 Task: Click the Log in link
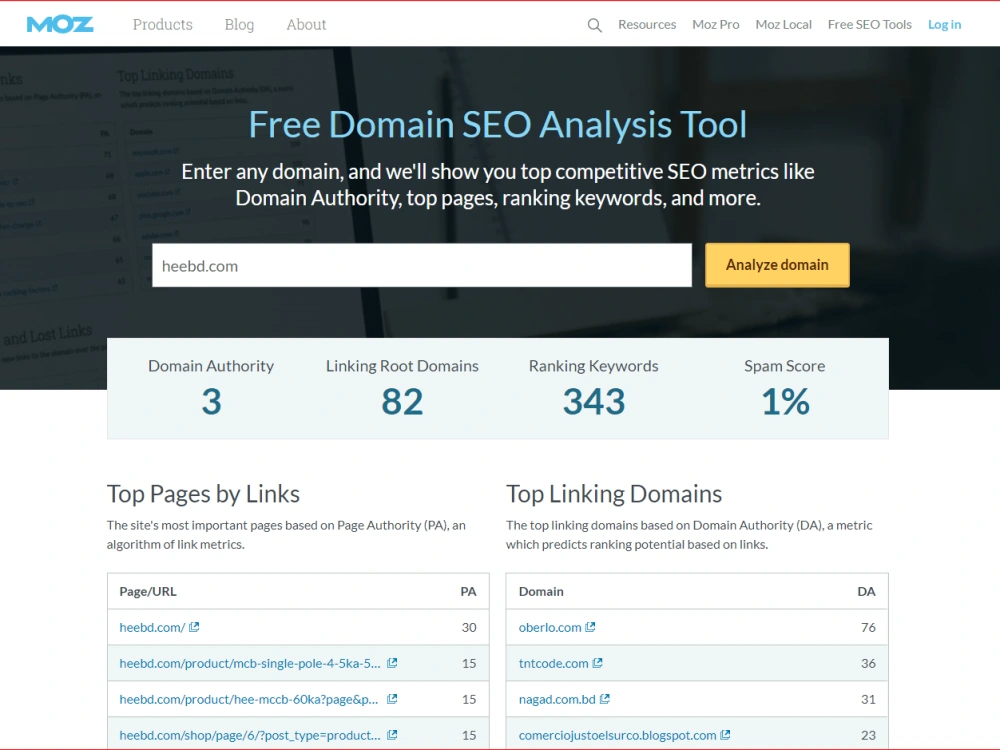(x=944, y=24)
